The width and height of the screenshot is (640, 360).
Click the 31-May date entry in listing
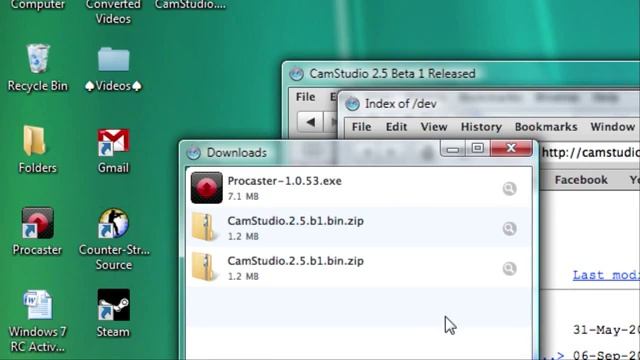[606, 330]
